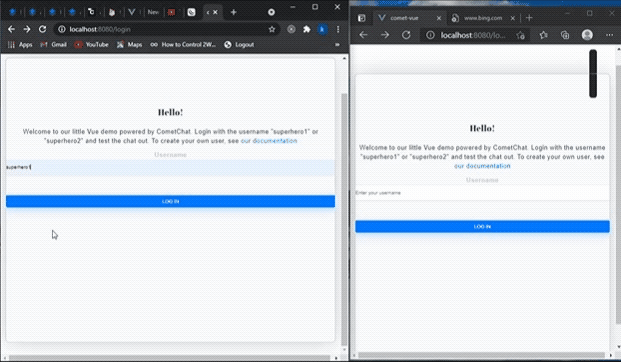The image size is (621, 362).
Task: Click Chrome address bar URL localhost:8080/login
Action: (x=100, y=29)
